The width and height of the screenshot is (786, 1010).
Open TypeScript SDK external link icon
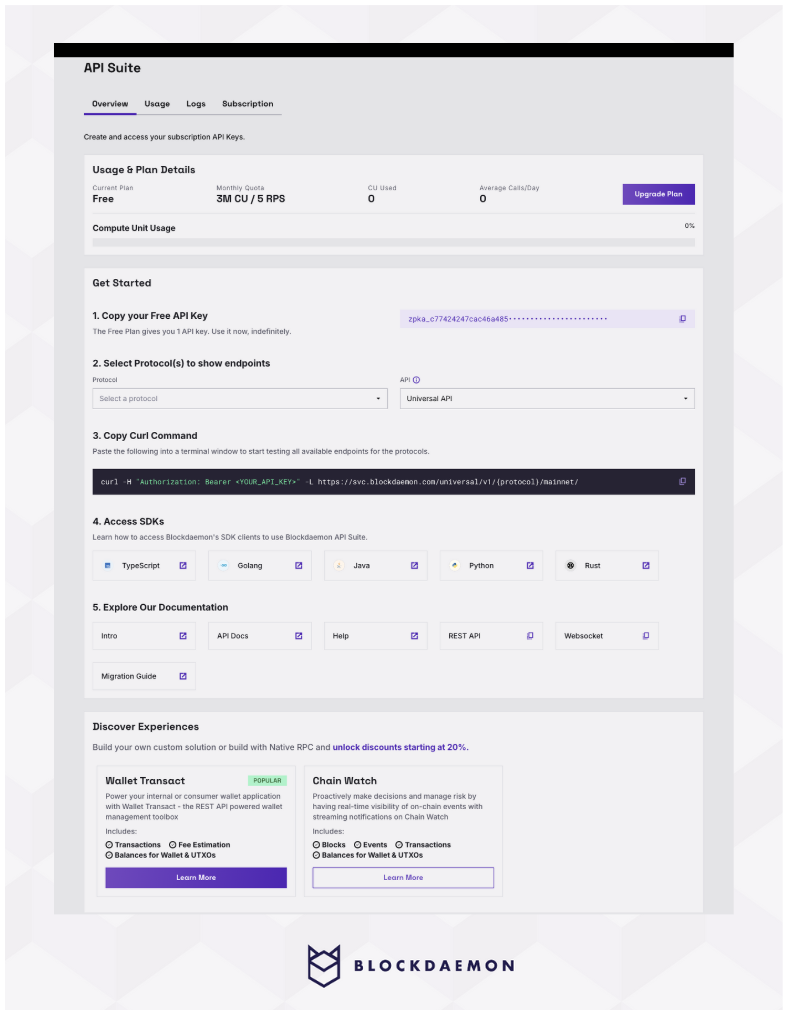tap(183, 566)
